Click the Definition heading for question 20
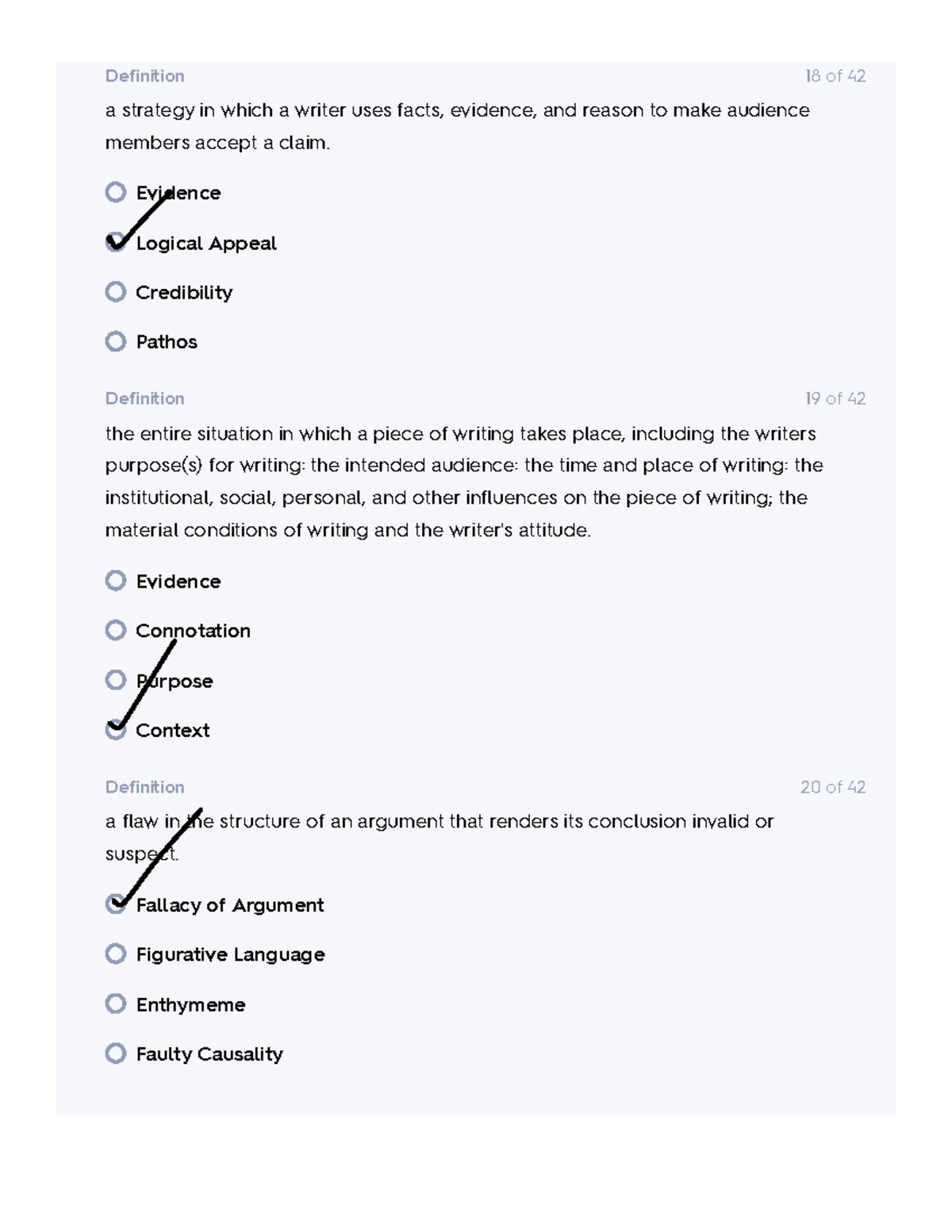Viewport: 952px width, 1232px height. click(x=145, y=787)
